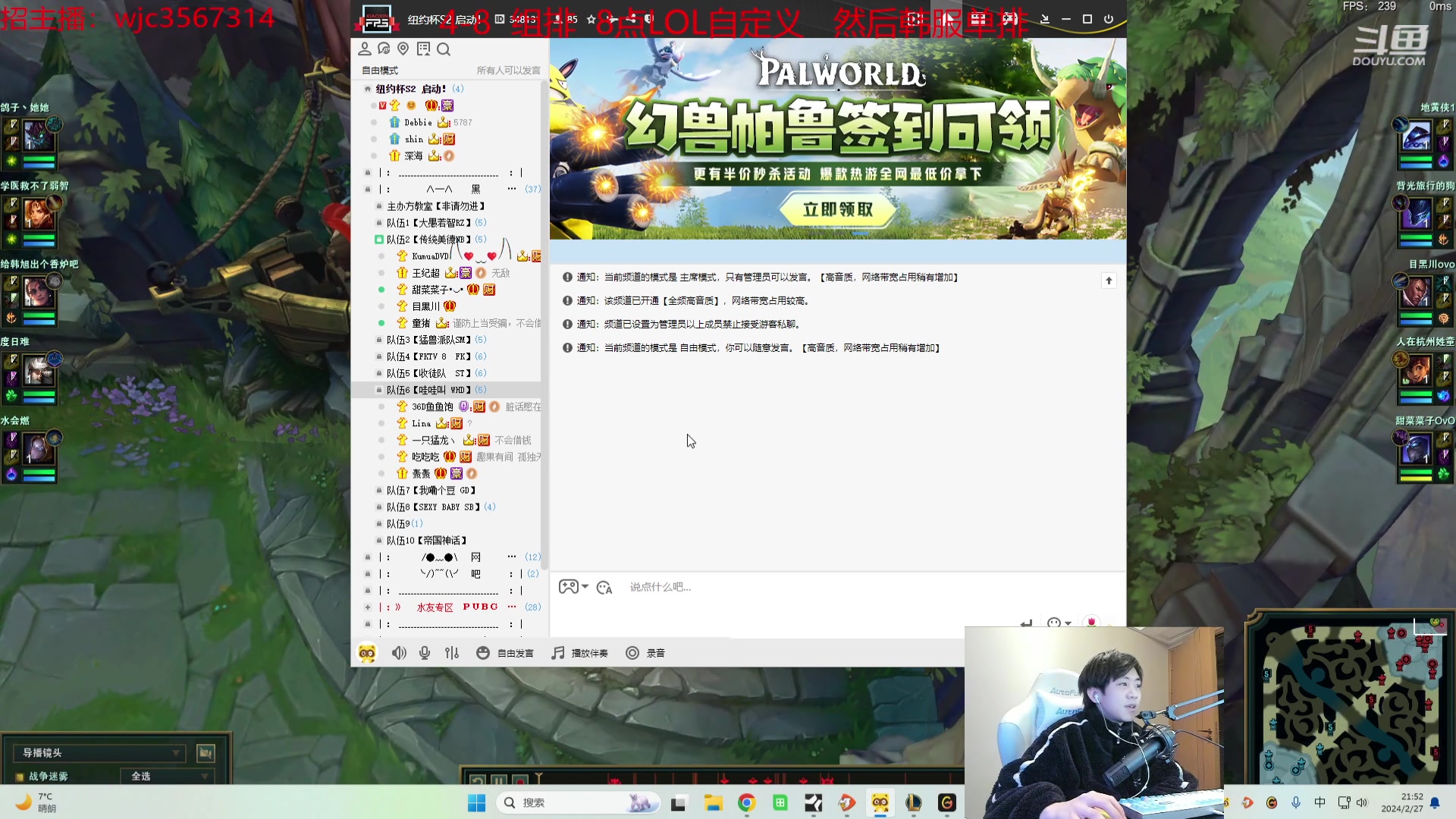
Task: Select the 主办方教室【非请勿进】 channel
Action: click(x=436, y=206)
